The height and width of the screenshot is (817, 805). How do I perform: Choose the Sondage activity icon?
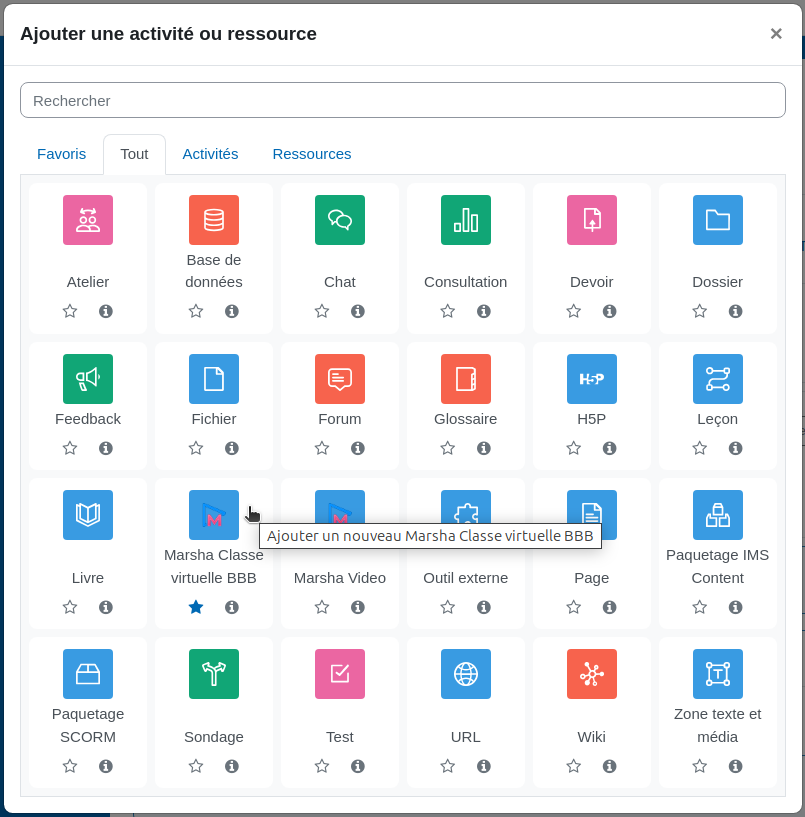click(214, 674)
